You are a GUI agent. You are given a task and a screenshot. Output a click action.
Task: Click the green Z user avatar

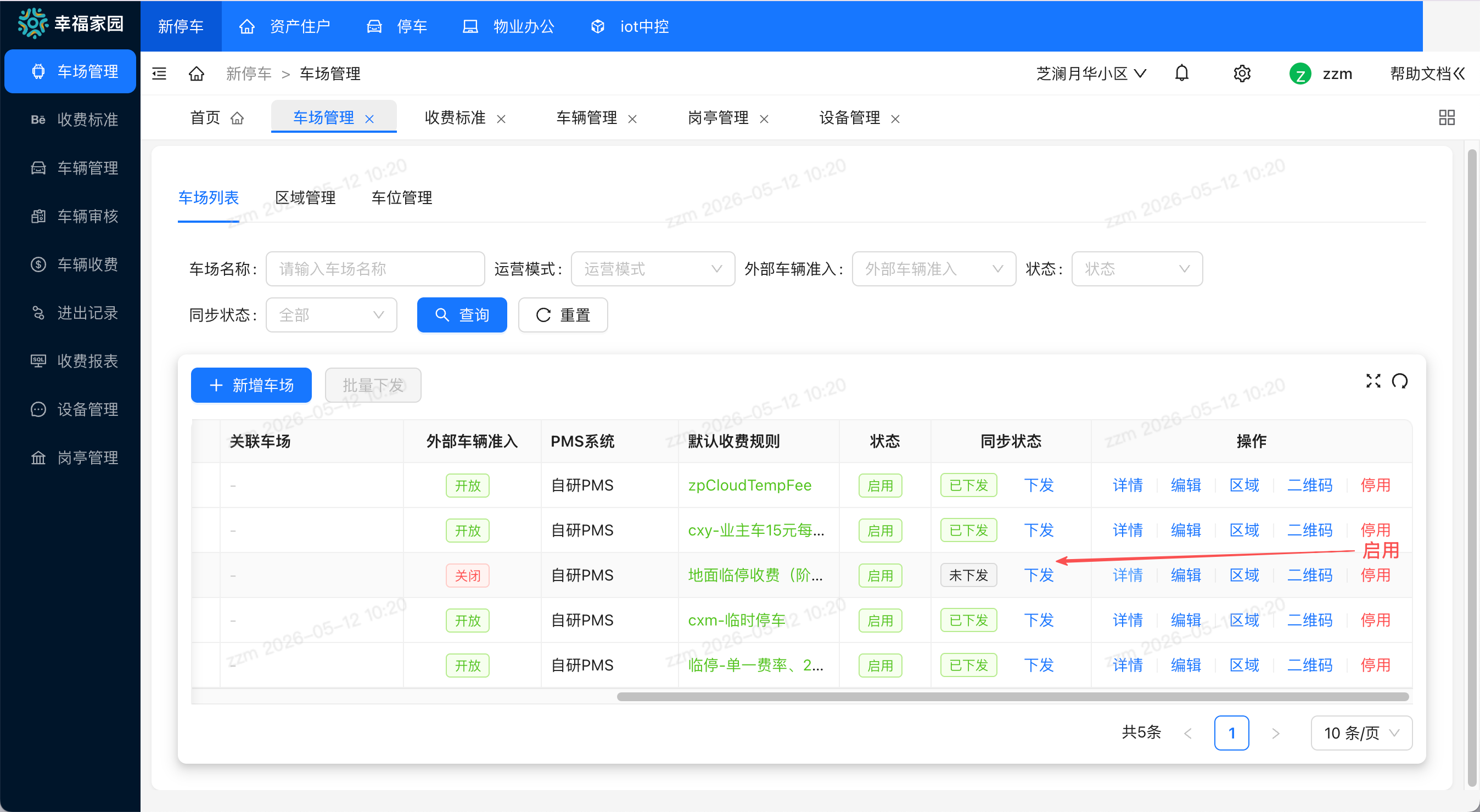[x=1300, y=74]
